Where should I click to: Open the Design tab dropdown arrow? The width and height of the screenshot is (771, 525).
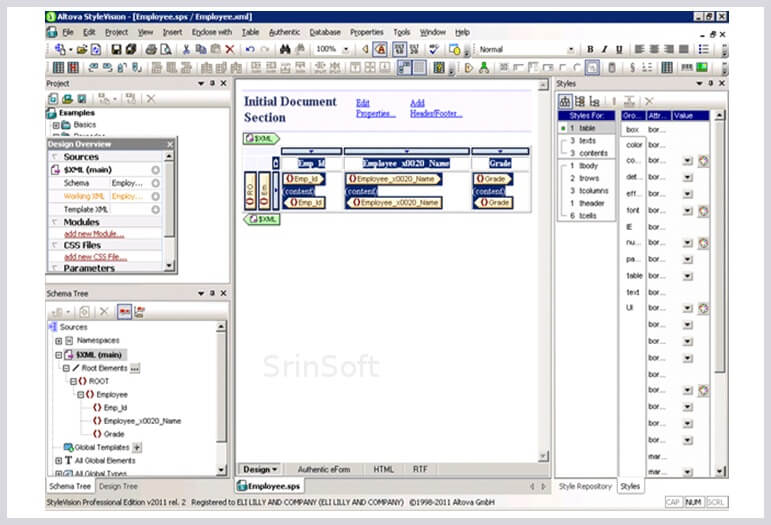274,469
